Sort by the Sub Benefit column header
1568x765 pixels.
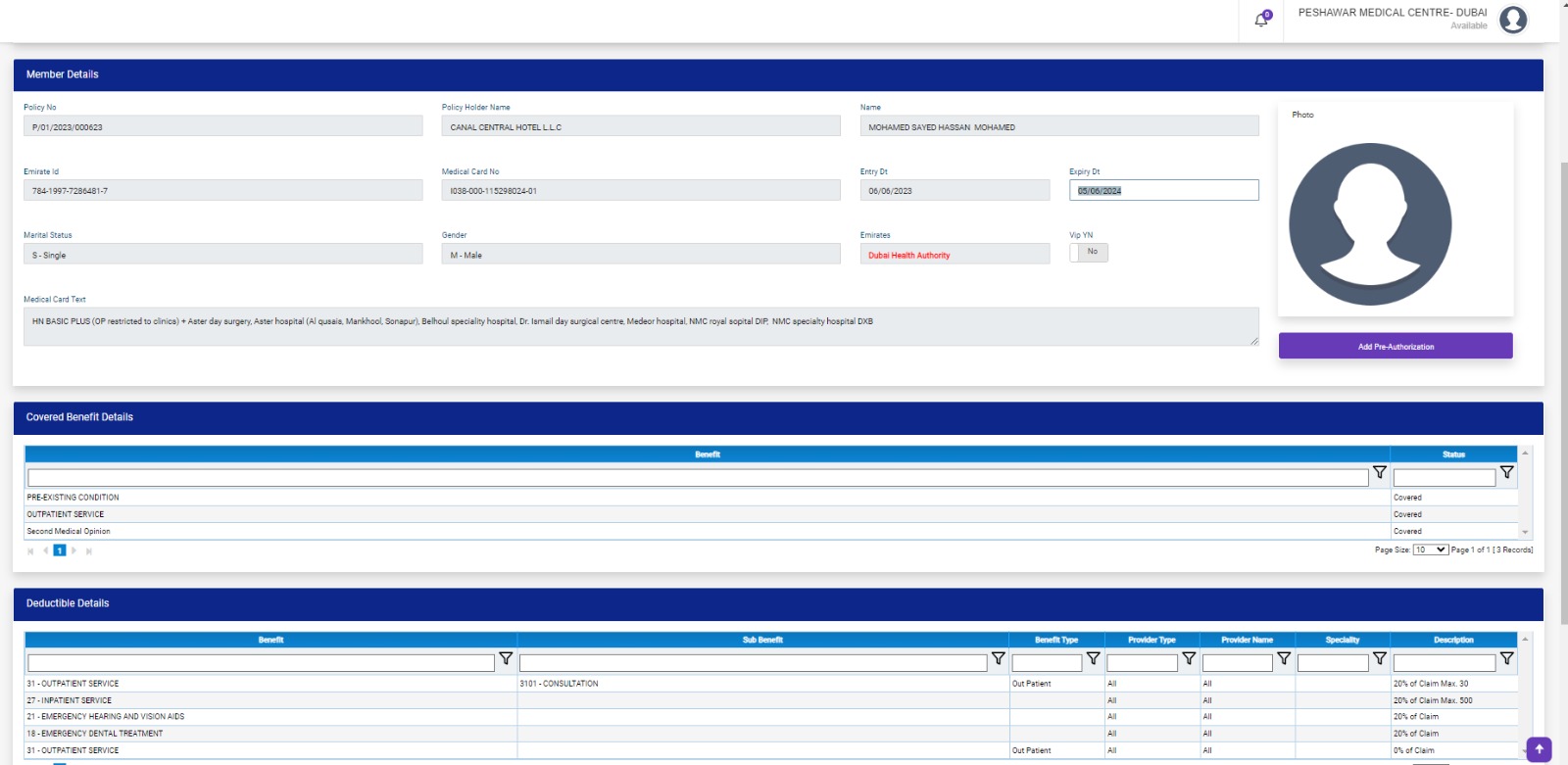coord(762,640)
